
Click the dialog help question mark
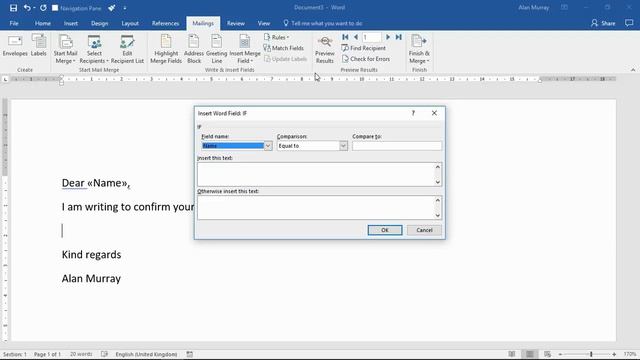tap(413, 113)
